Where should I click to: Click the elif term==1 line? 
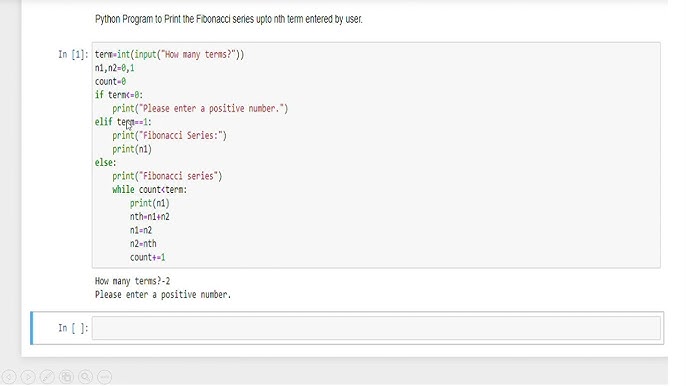click(123, 122)
